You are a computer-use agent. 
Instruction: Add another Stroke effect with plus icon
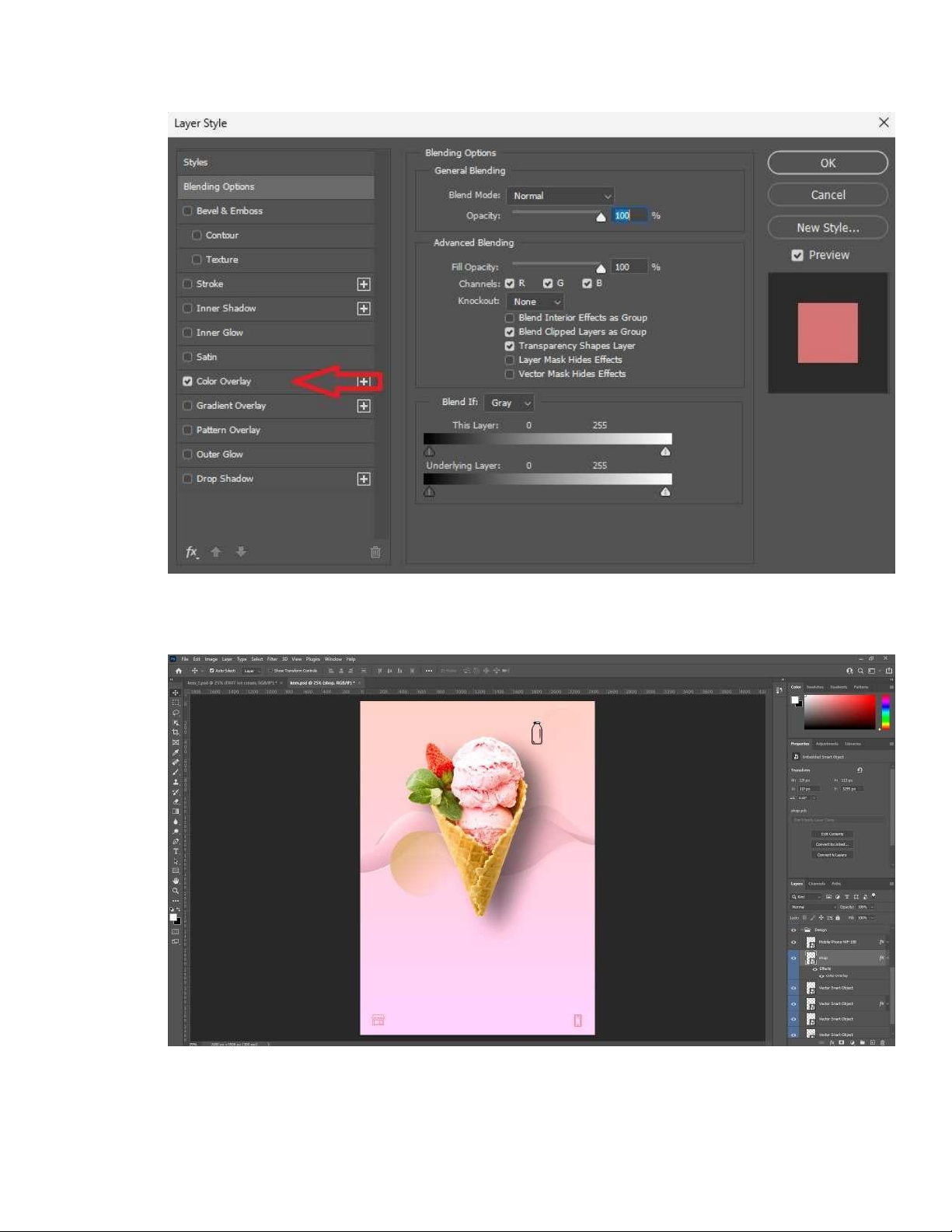click(364, 284)
